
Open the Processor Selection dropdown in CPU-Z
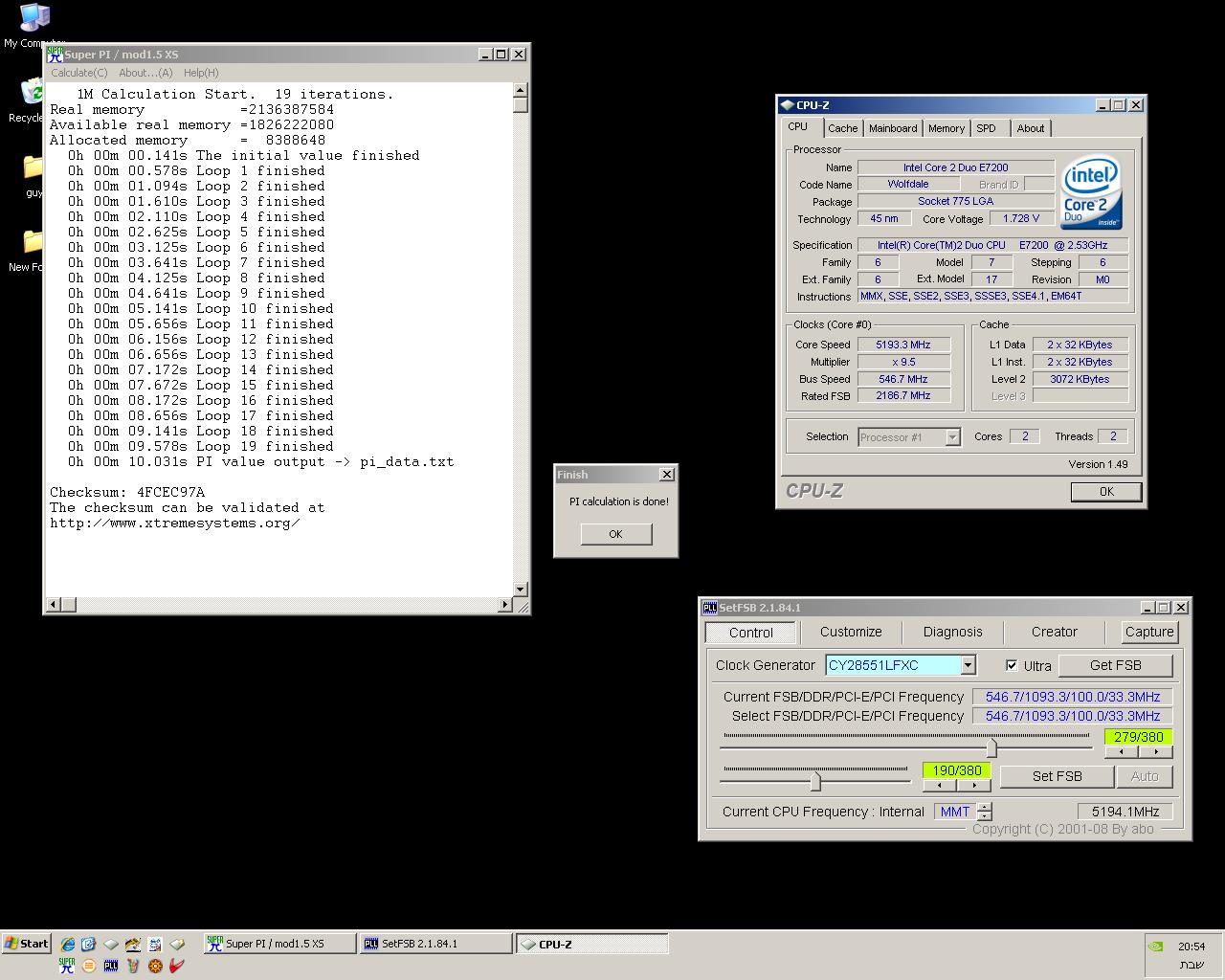point(952,437)
